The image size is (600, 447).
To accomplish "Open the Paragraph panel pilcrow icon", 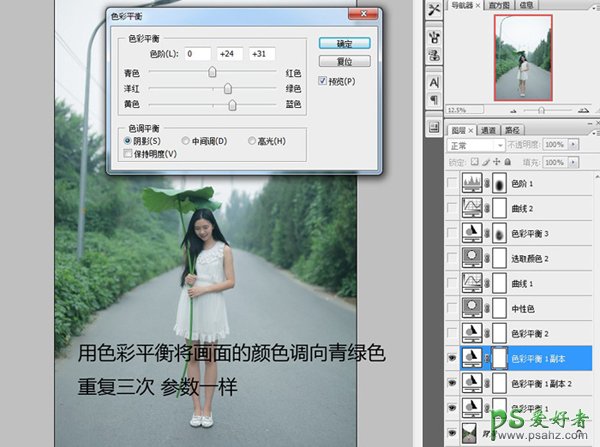I will click(434, 101).
